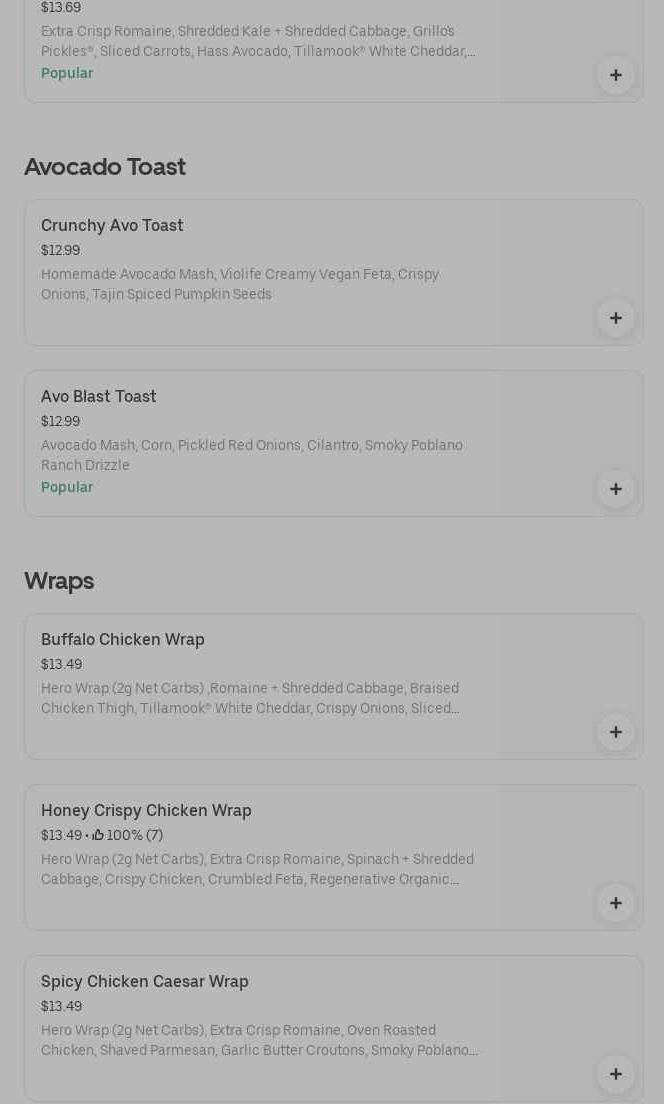Open the Buffalo Chicken Wrap title

coord(122,639)
